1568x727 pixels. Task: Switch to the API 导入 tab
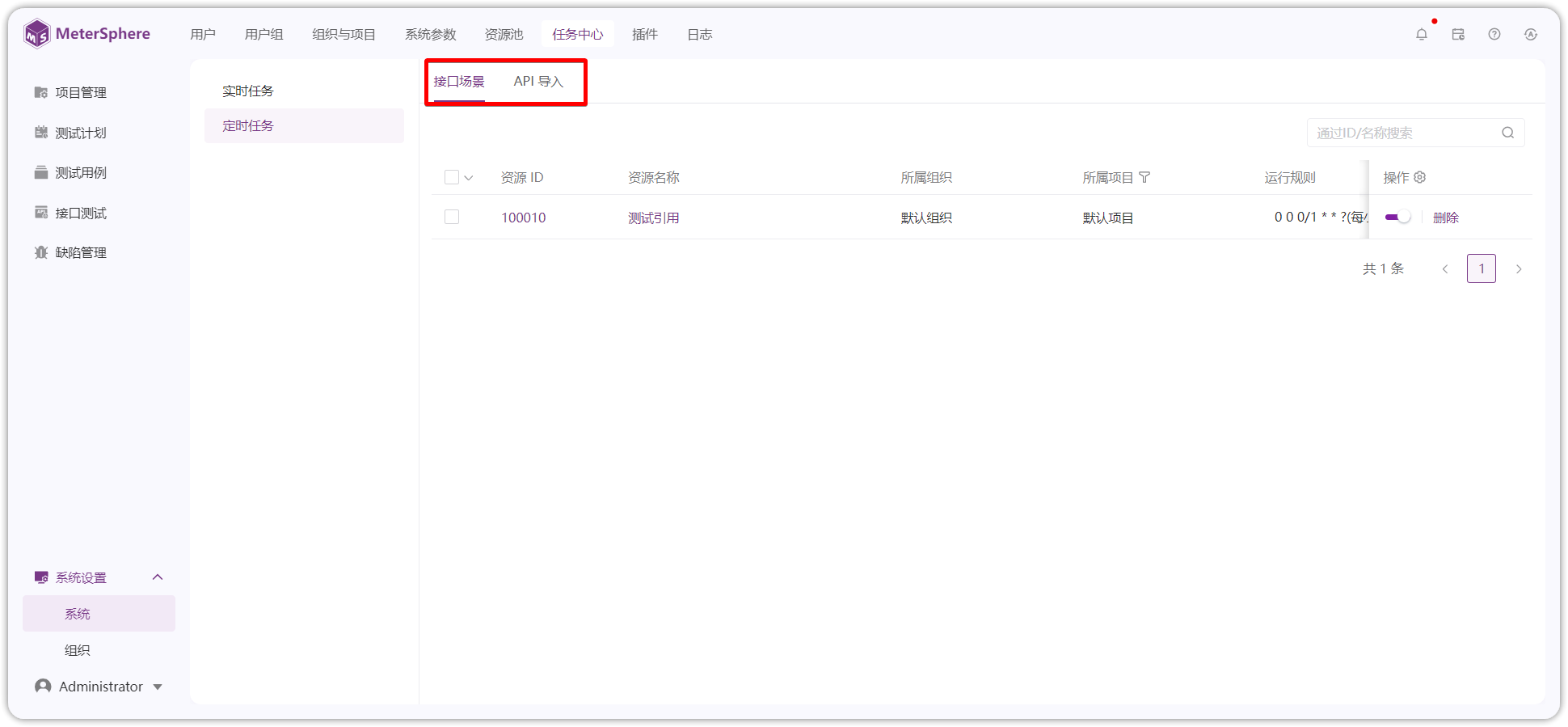tap(539, 81)
